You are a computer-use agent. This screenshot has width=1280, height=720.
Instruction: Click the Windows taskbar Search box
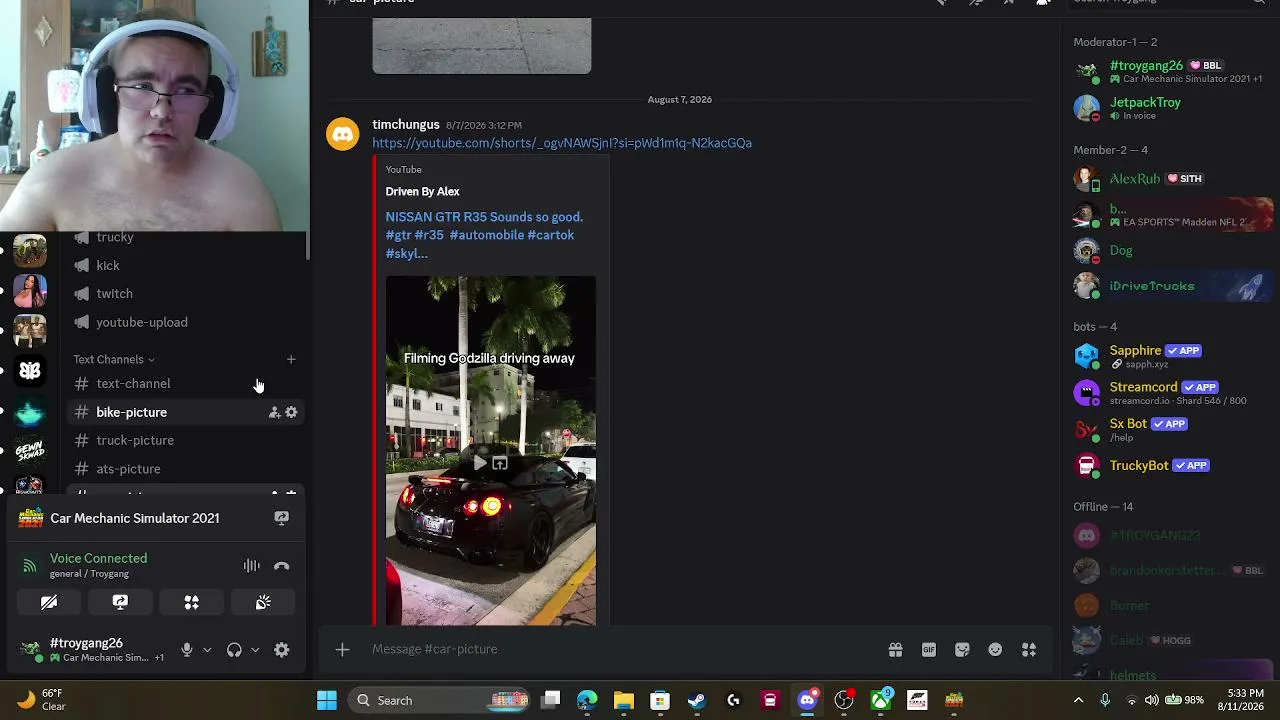pyautogui.click(x=440, y=701)
